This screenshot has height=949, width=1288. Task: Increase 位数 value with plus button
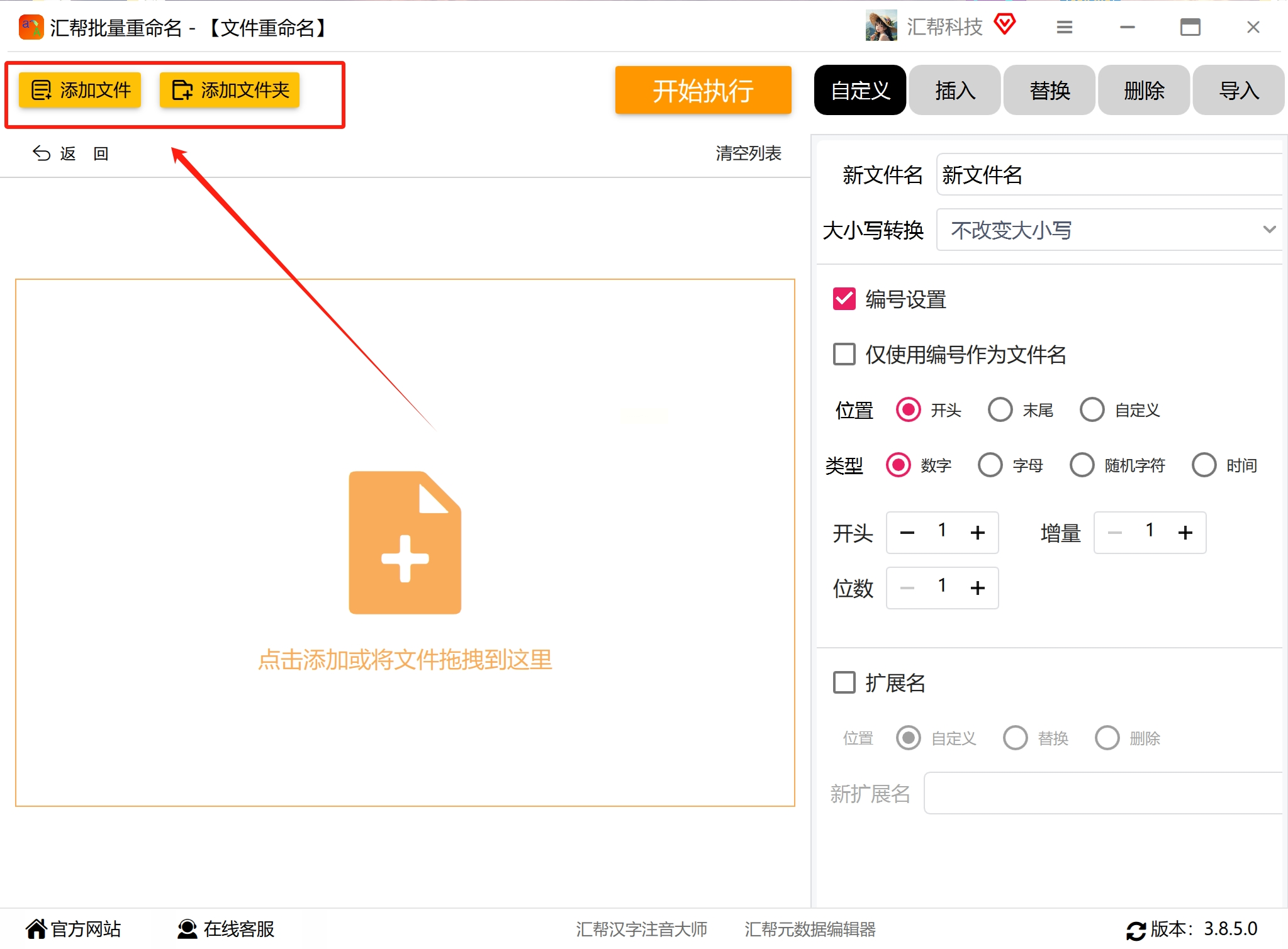tap(977, 588)
